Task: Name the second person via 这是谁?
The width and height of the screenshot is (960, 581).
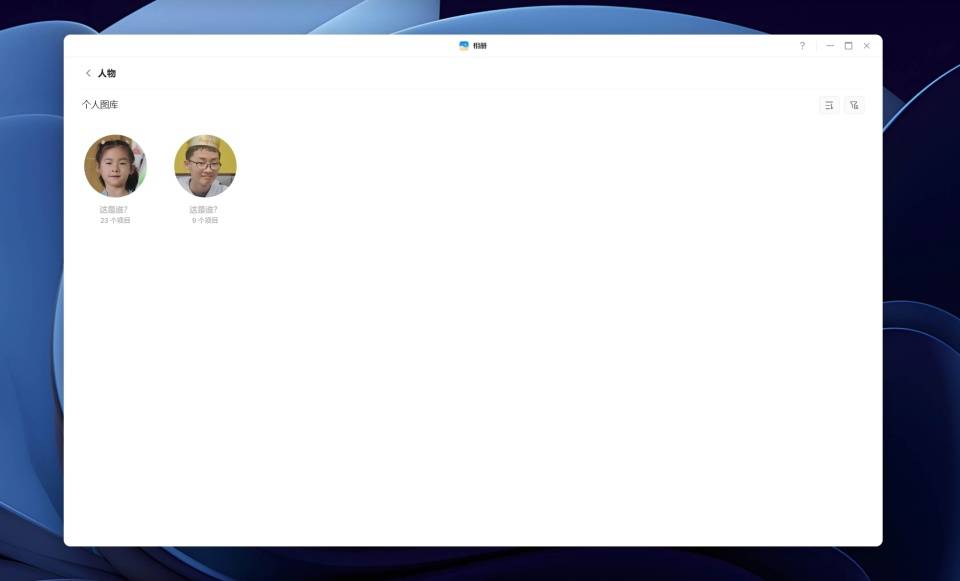Action: (204, 210)
